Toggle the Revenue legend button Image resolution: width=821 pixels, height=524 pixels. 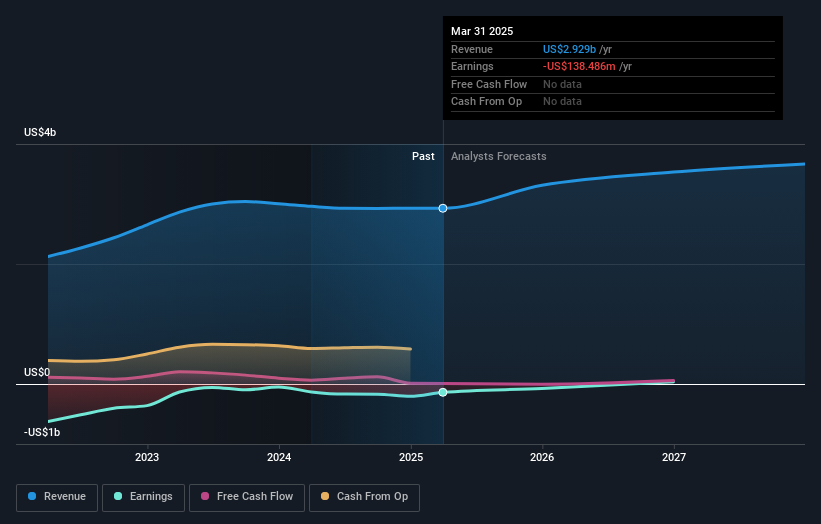click(57, 497)
